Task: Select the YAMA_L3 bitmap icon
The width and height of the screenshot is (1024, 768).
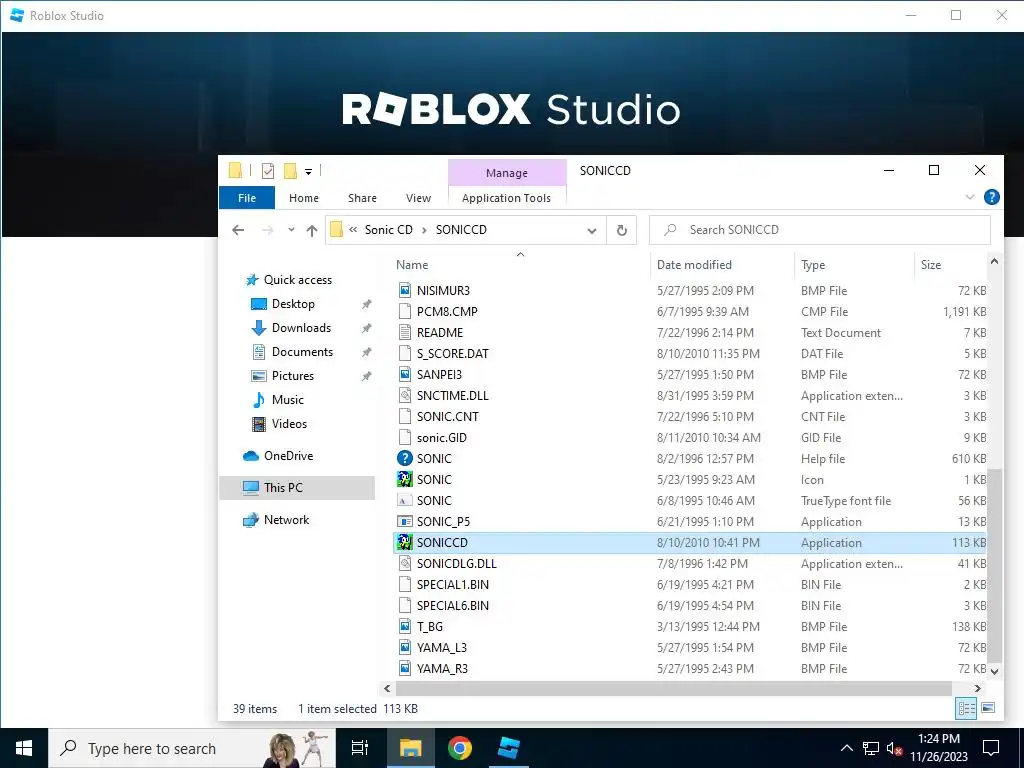Action: (405, 647)
